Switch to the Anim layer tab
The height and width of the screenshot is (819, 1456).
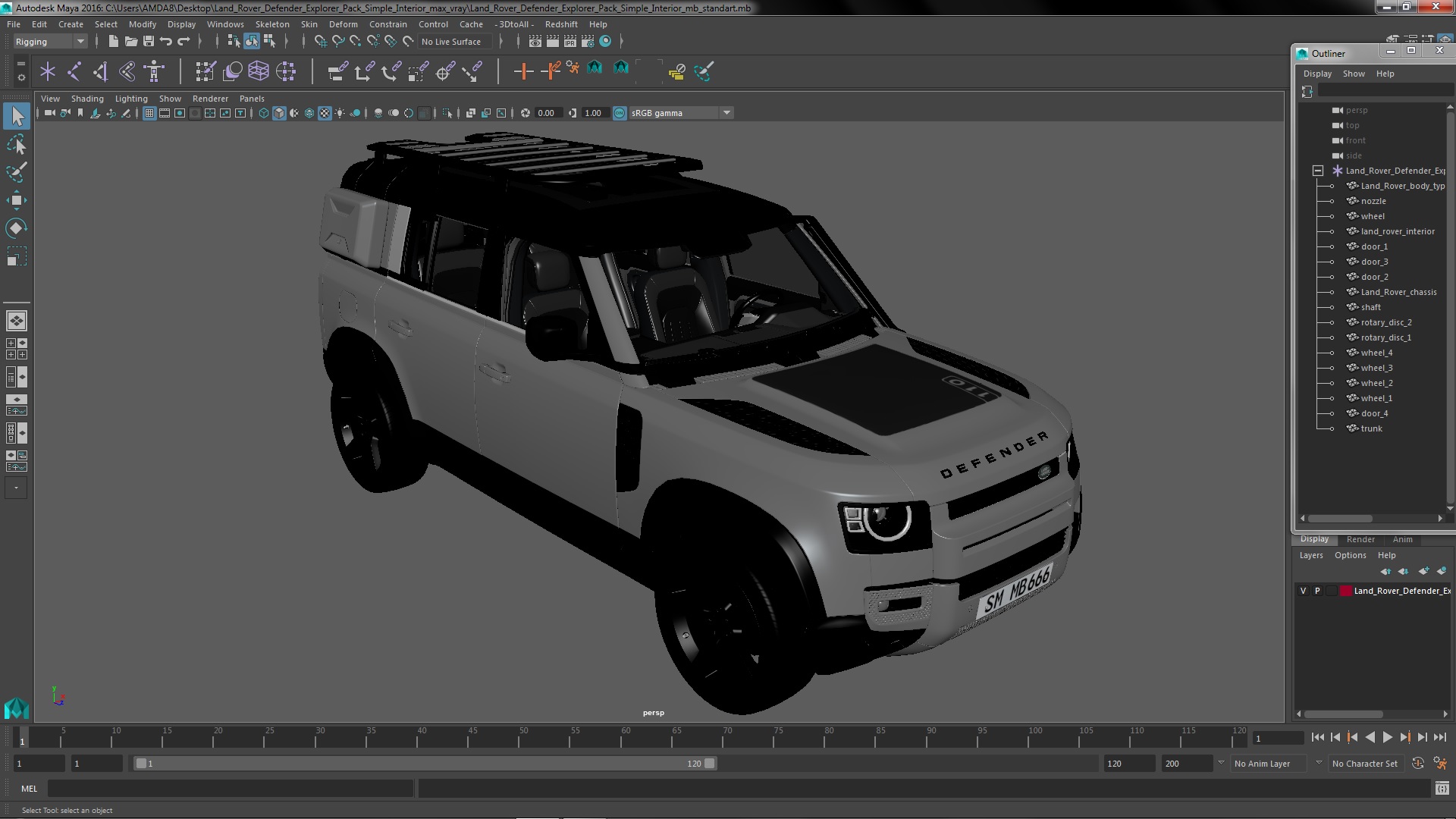1402,539
